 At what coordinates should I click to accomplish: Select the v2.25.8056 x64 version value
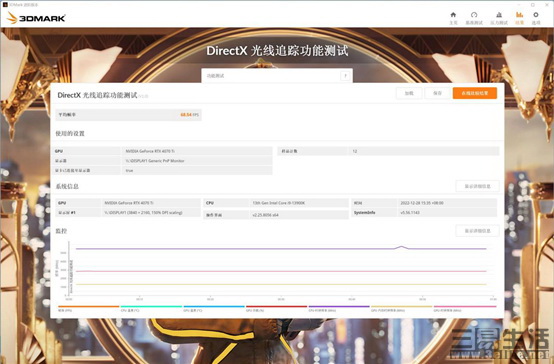click(265, 215)
